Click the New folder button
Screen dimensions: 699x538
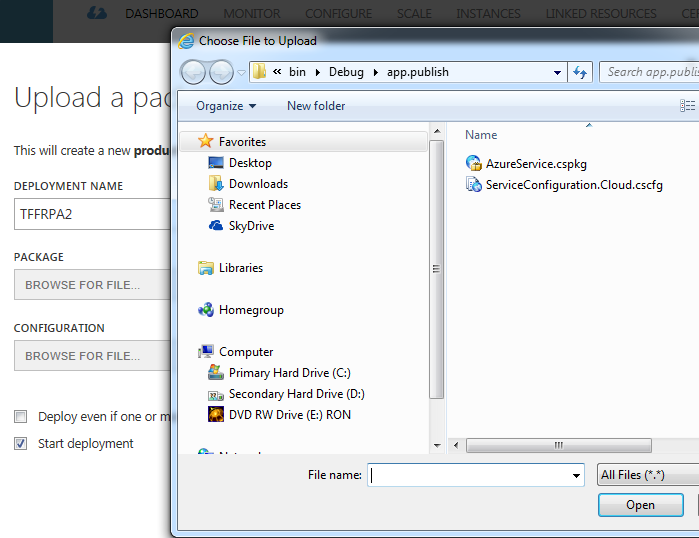[x=316, y=106]
